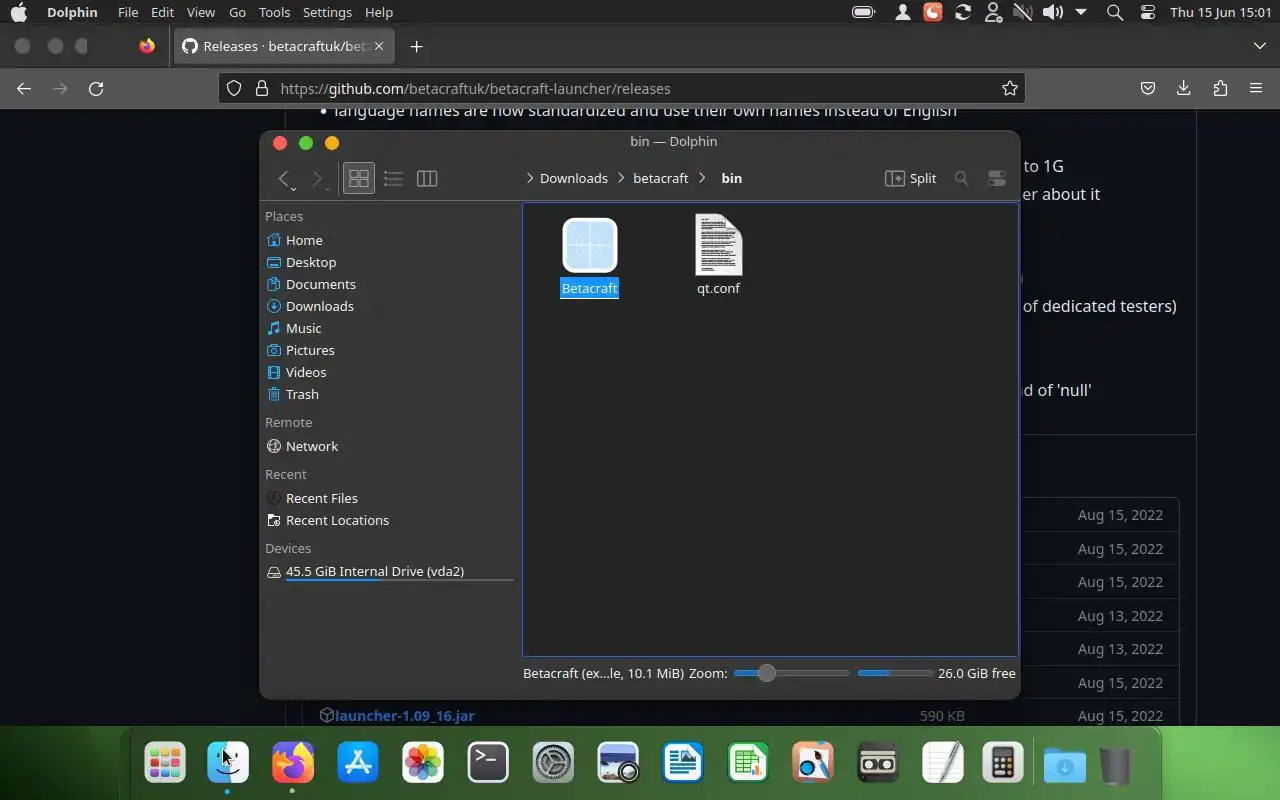
Task: Select the Releases · betacraftuk browser tab
Action: [283, 46]
